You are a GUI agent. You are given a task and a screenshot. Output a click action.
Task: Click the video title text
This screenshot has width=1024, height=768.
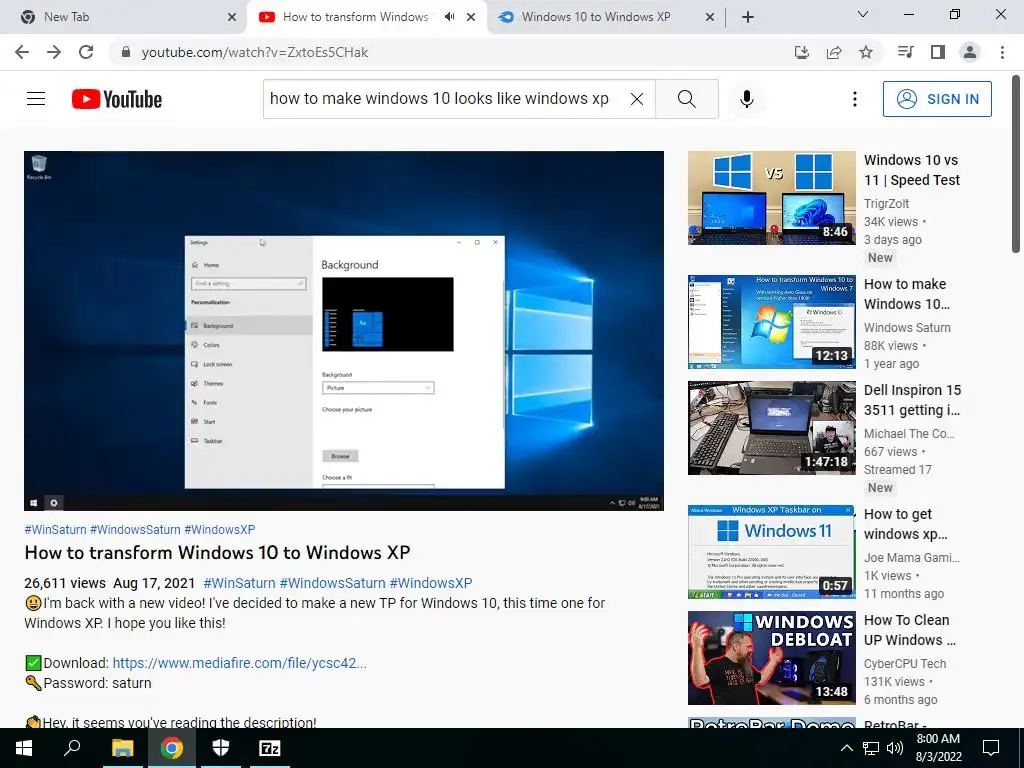tap(217, 552)
